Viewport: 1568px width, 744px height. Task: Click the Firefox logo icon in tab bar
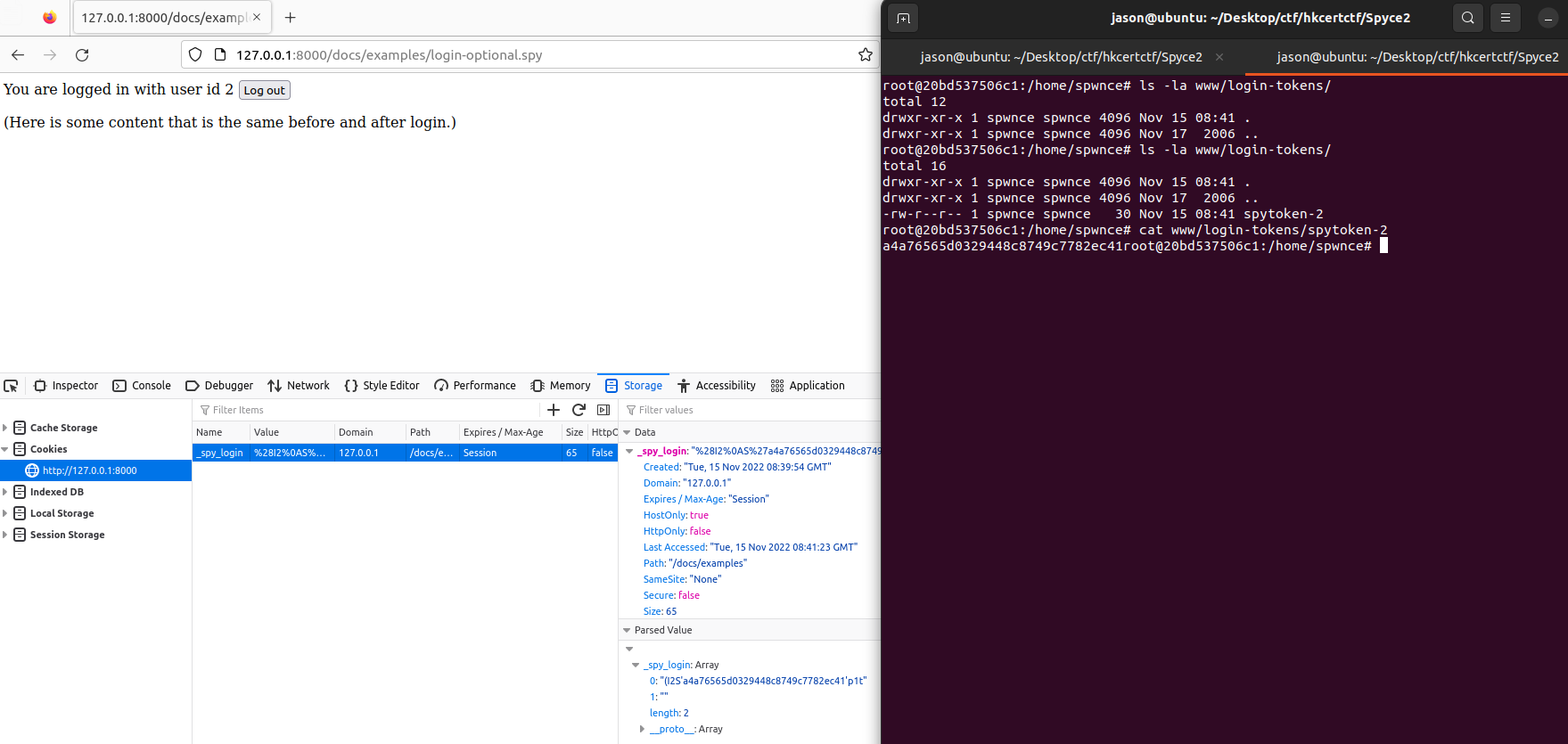tap(49, 17)
